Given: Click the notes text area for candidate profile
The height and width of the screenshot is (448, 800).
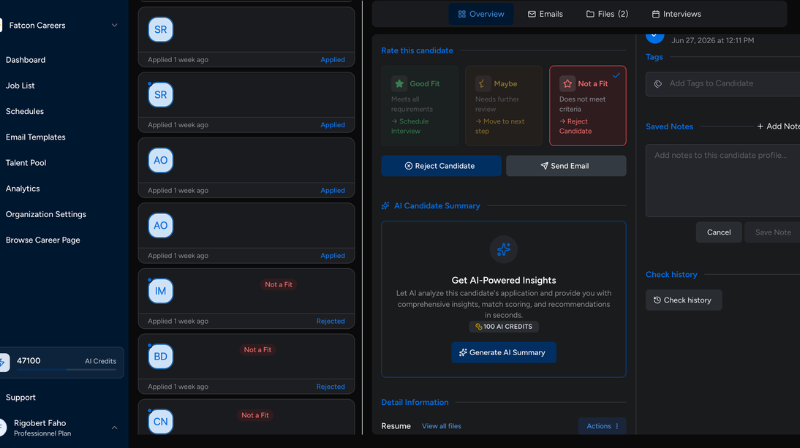Looking at the screenshot, I should pos(722,181).
